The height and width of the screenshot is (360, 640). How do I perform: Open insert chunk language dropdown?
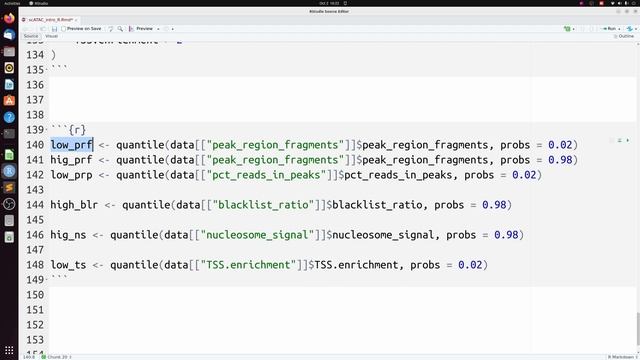click(573, 29)
